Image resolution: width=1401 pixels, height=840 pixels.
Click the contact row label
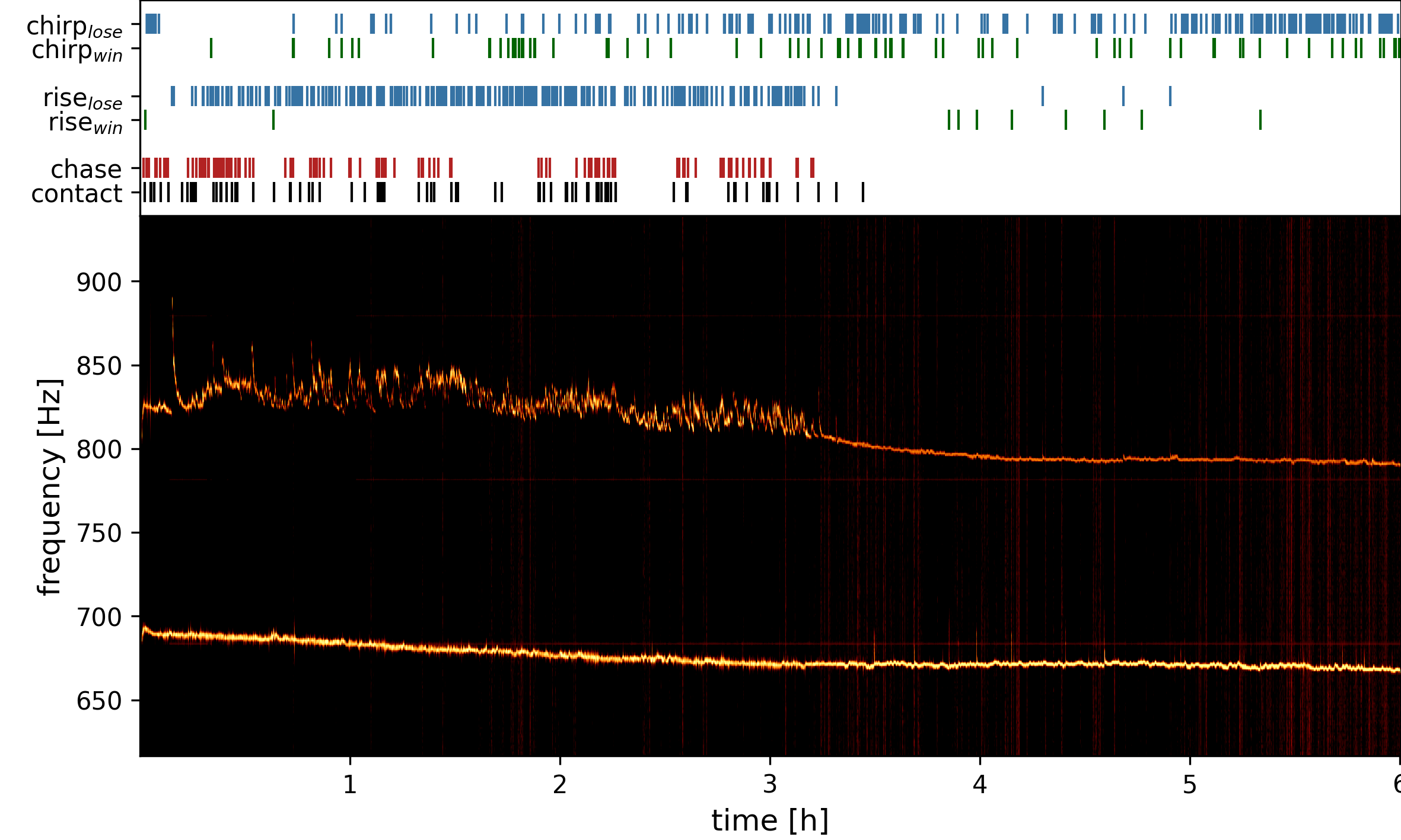(x=77, y=194)
